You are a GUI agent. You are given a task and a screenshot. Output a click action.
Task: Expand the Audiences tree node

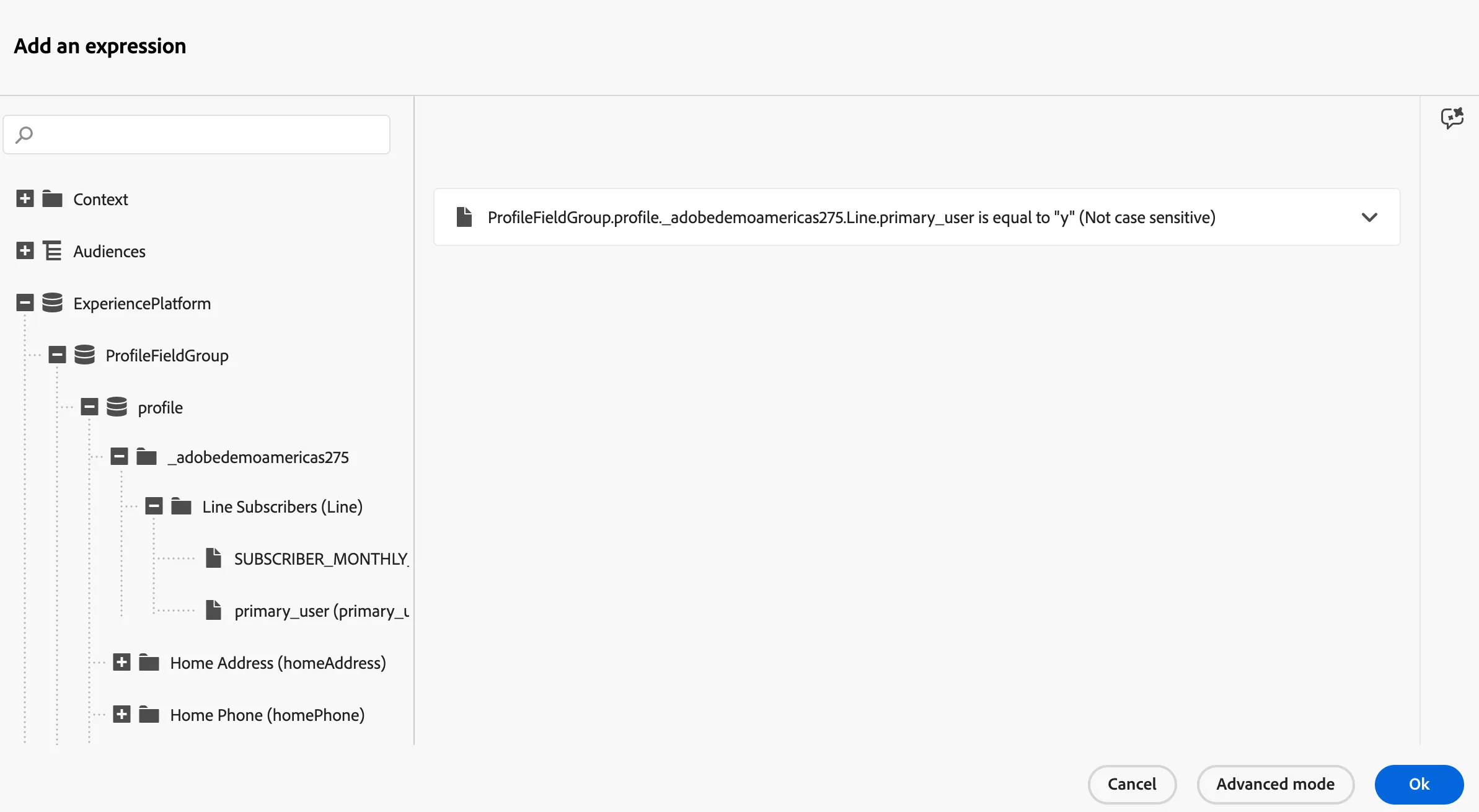pyautogui.click(x=25, y=251)
